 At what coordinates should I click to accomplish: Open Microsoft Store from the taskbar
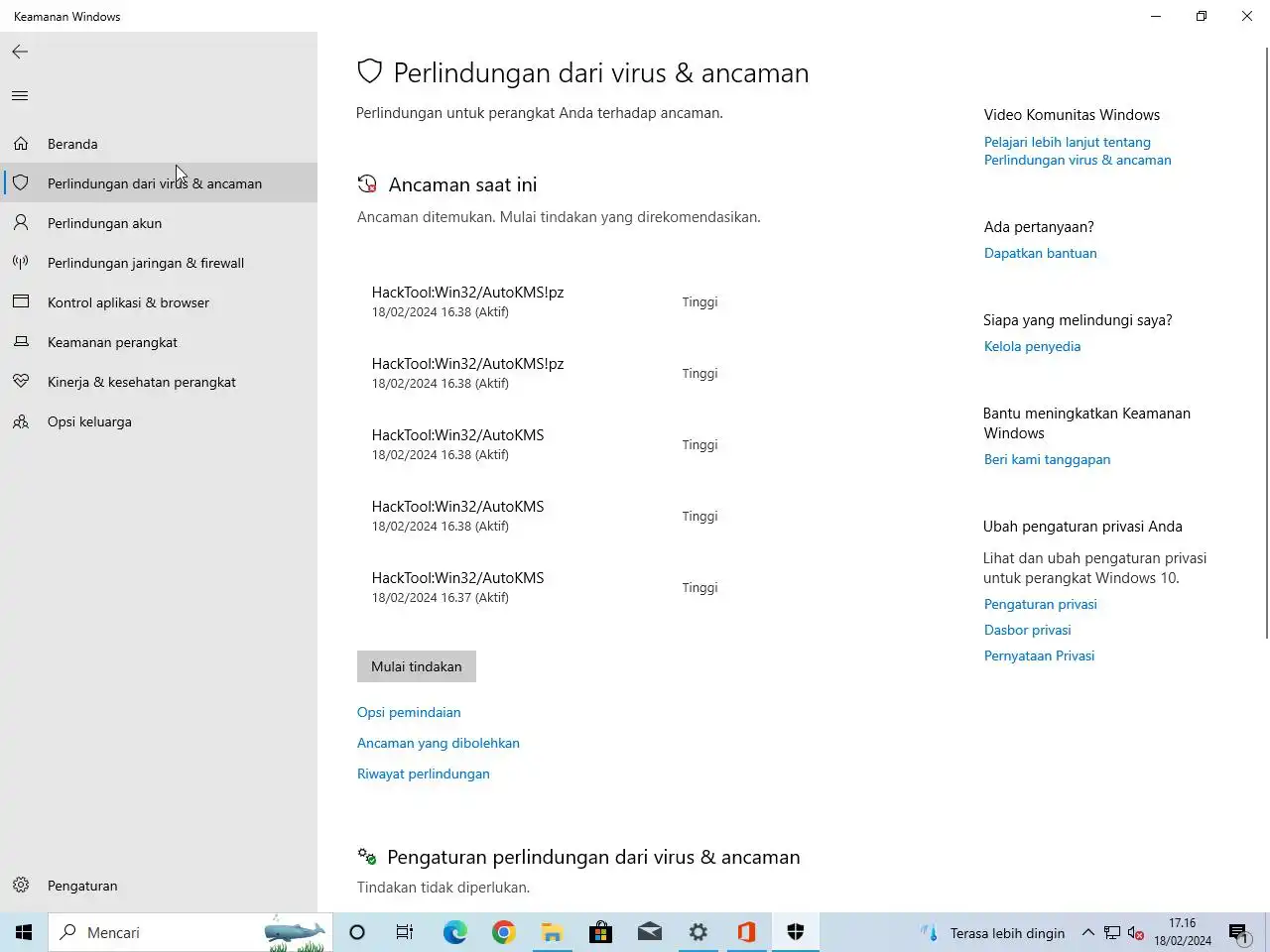(x=600, y=932)
